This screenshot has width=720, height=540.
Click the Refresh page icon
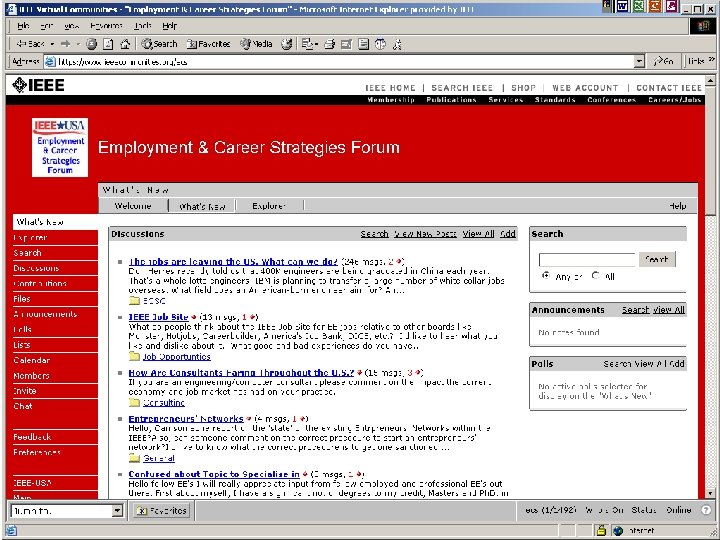[108, 44]
